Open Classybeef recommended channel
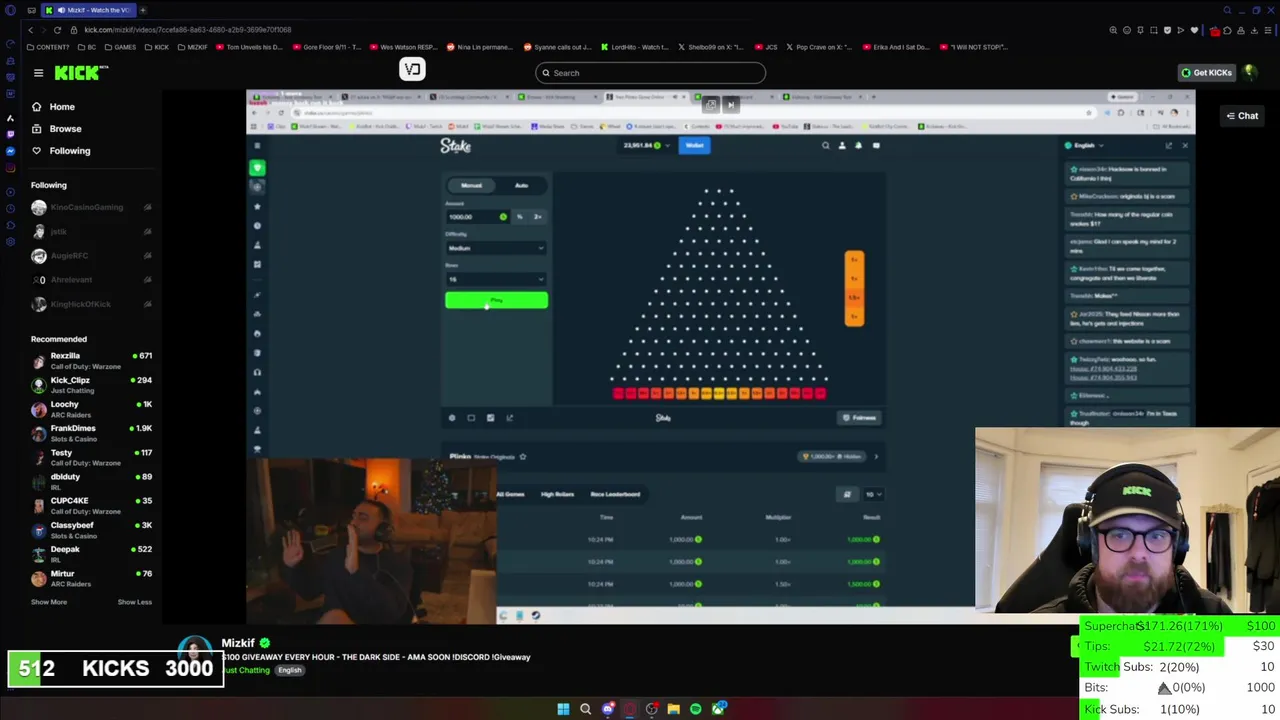1280x720 pixels. pos(91,530)
